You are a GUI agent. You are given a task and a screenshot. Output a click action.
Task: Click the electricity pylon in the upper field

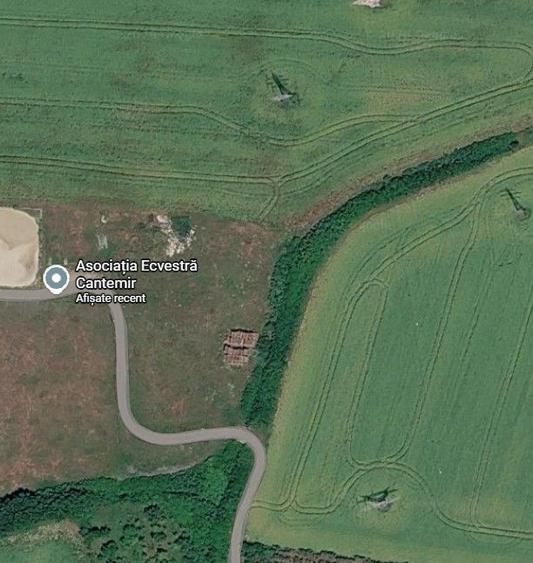click(x=281, y=88)
